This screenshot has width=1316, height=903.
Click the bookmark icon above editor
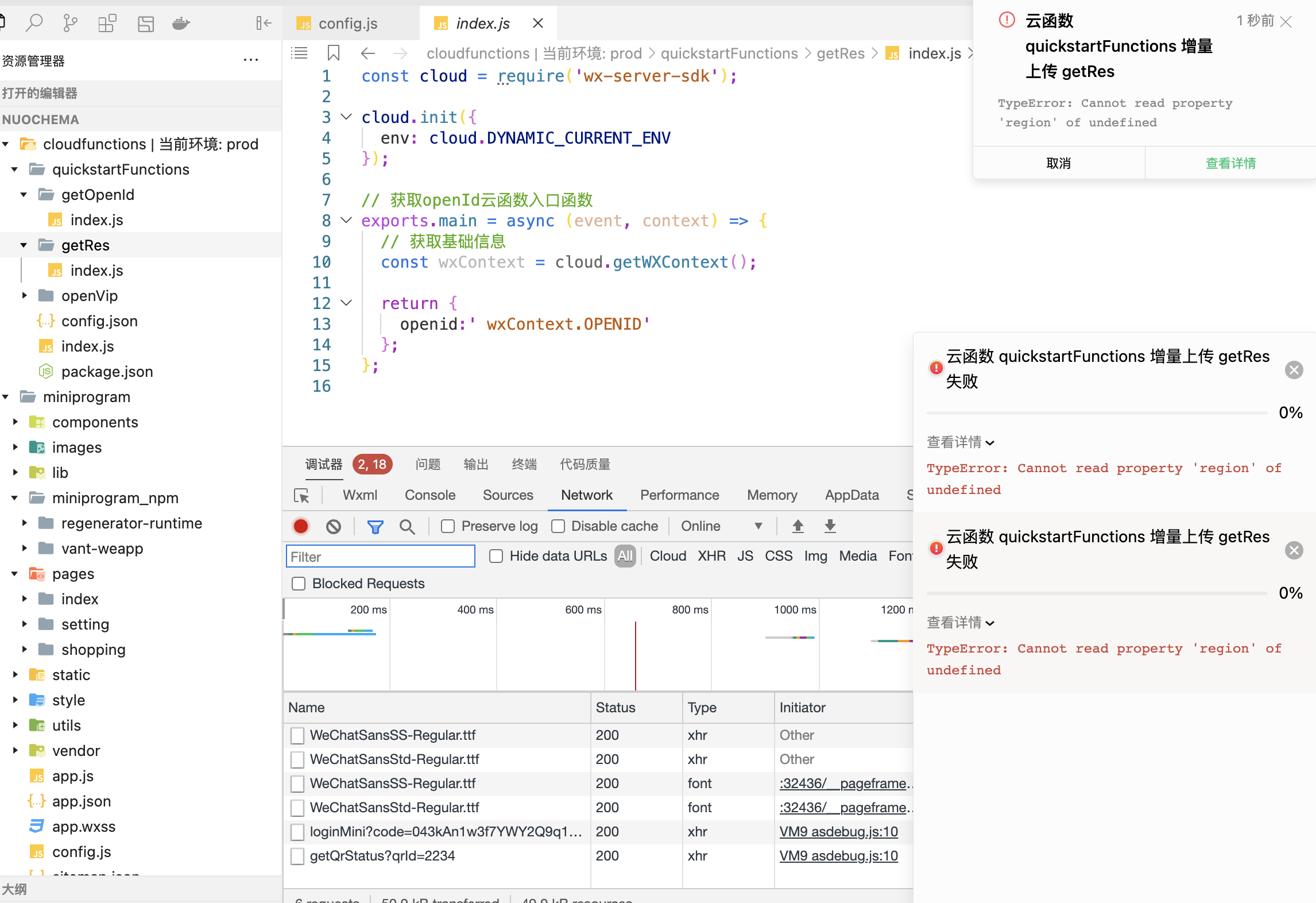[333, 53]
